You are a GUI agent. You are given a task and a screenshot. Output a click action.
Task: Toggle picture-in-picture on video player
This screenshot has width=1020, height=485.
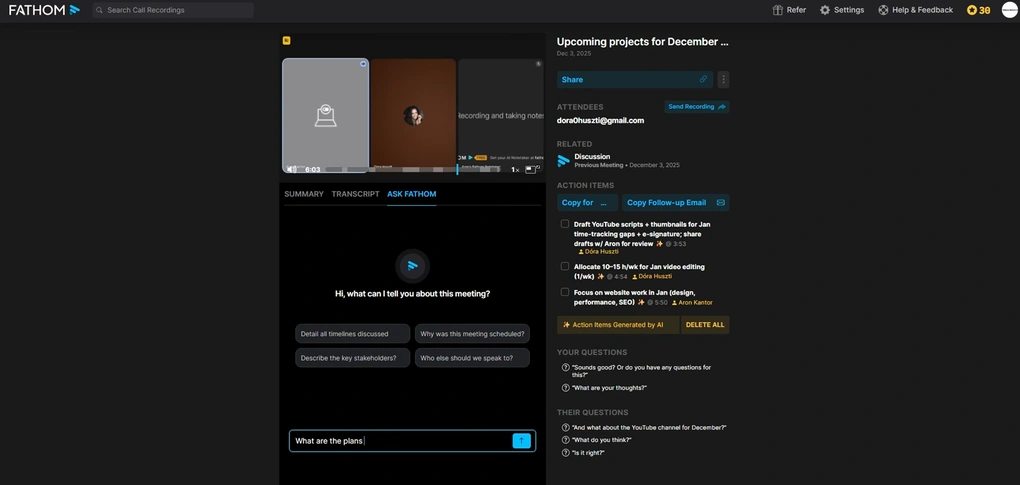530,169
